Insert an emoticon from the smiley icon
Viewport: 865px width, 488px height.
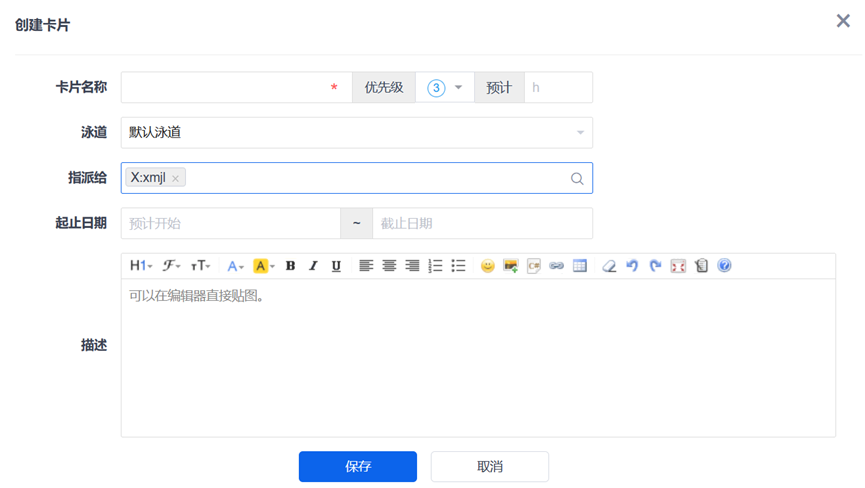[487, 266]
